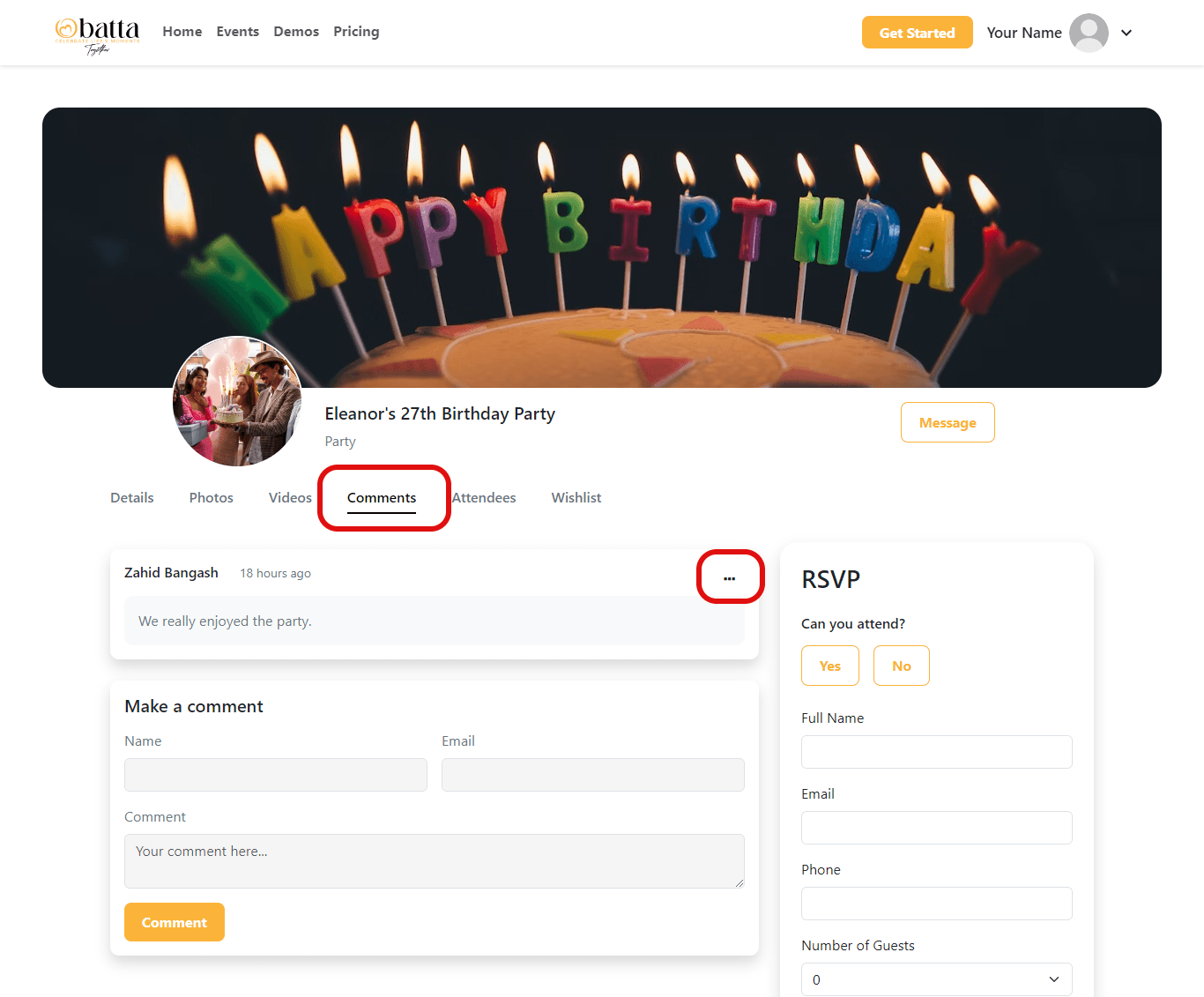The width and height of the screenshot is (1204, 997).
Task: Submit with the Comment button
Action: [x=175, y=922]
